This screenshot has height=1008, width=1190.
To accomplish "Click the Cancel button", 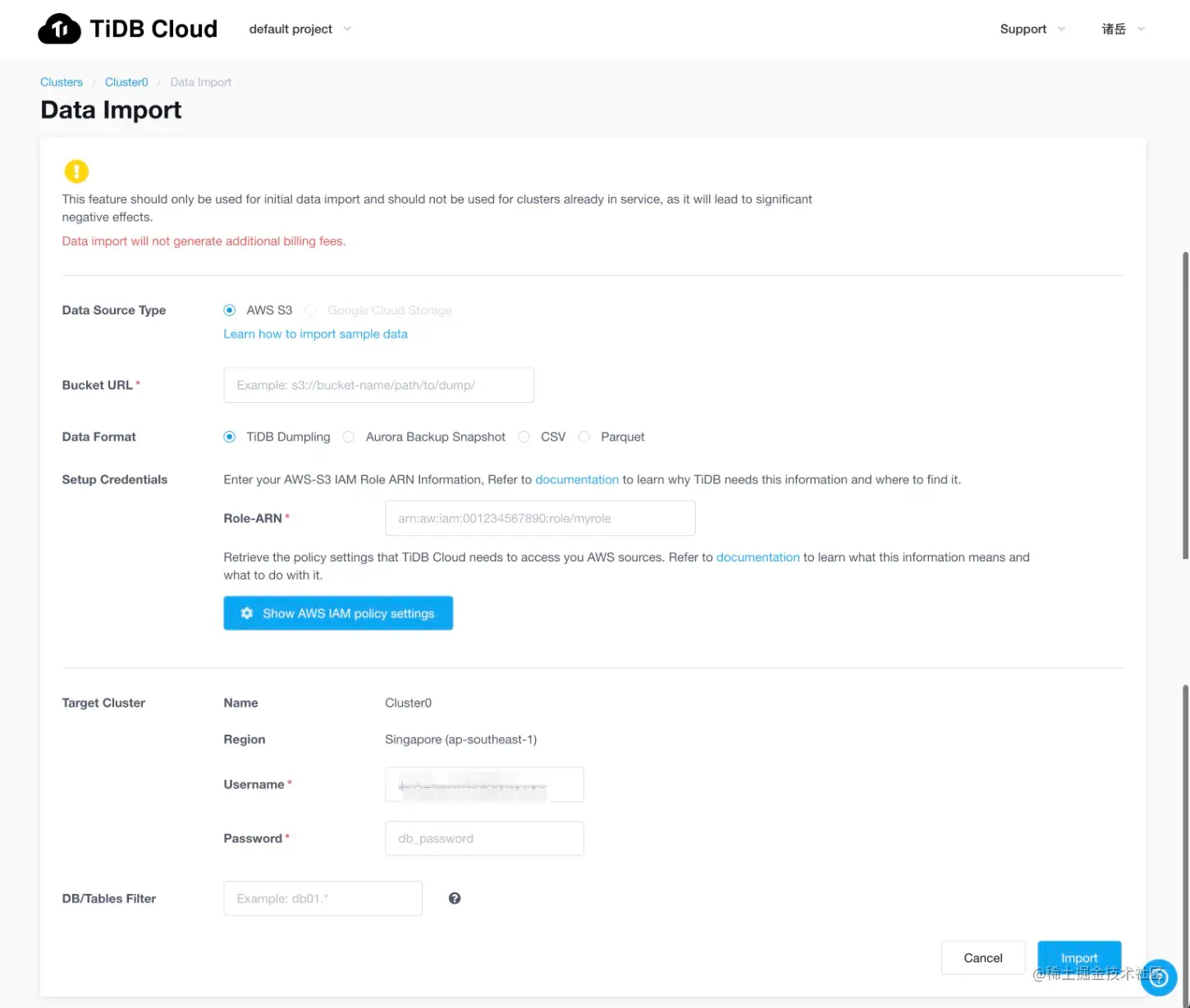I will point(983,958).
